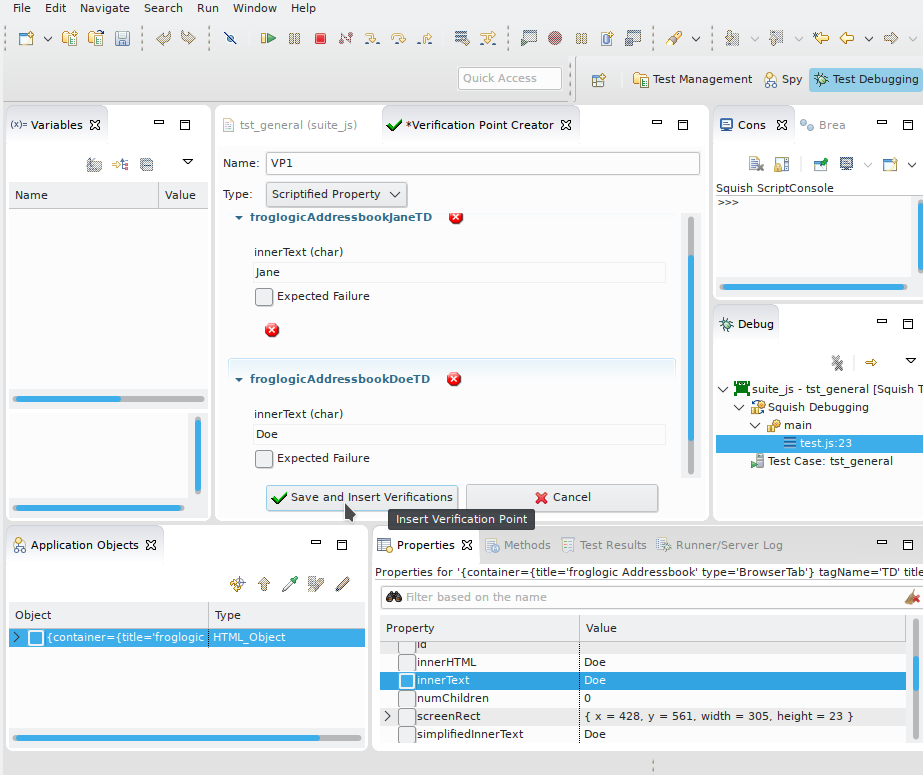Click the Application Objects horizontal scrollbar
The image size is (923, 775).
click(165, 738)
